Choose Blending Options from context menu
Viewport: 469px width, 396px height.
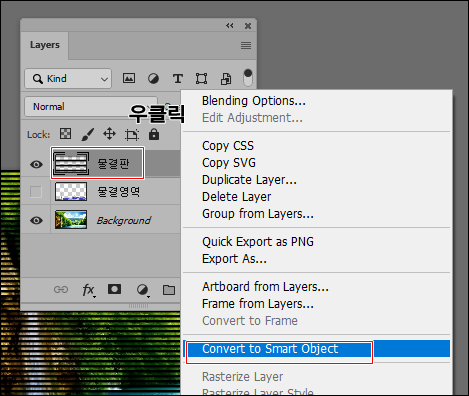click(x=254, y=101)
